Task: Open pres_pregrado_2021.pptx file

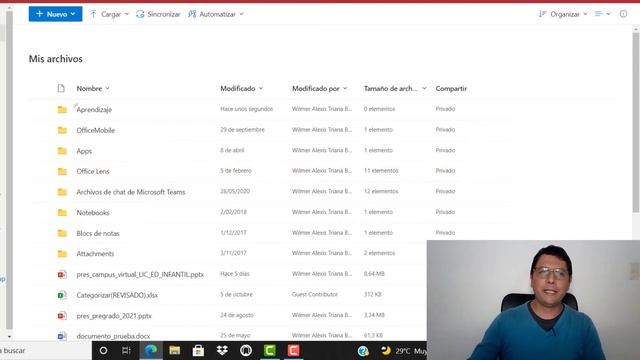Action: 114,316
